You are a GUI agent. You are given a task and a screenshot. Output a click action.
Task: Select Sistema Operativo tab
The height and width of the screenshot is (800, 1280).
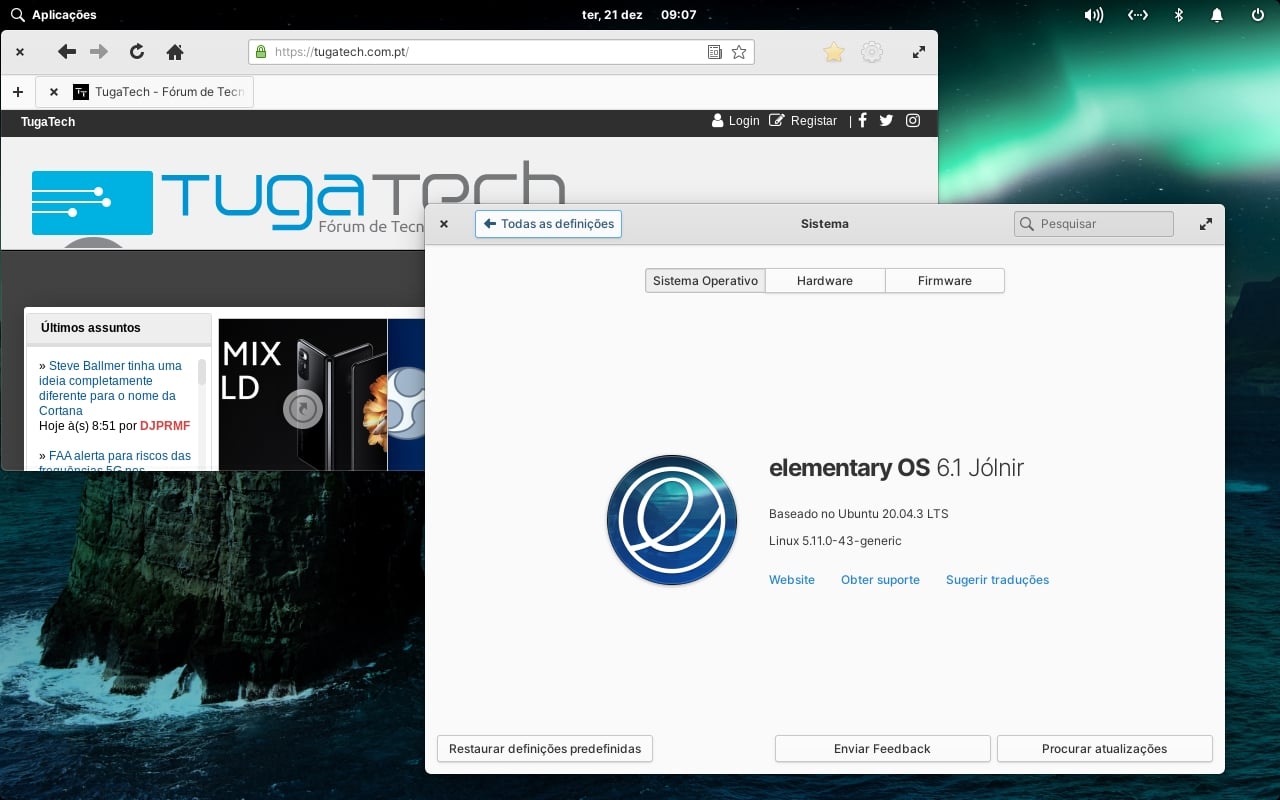pyautogui.click(x=705, y=281)
